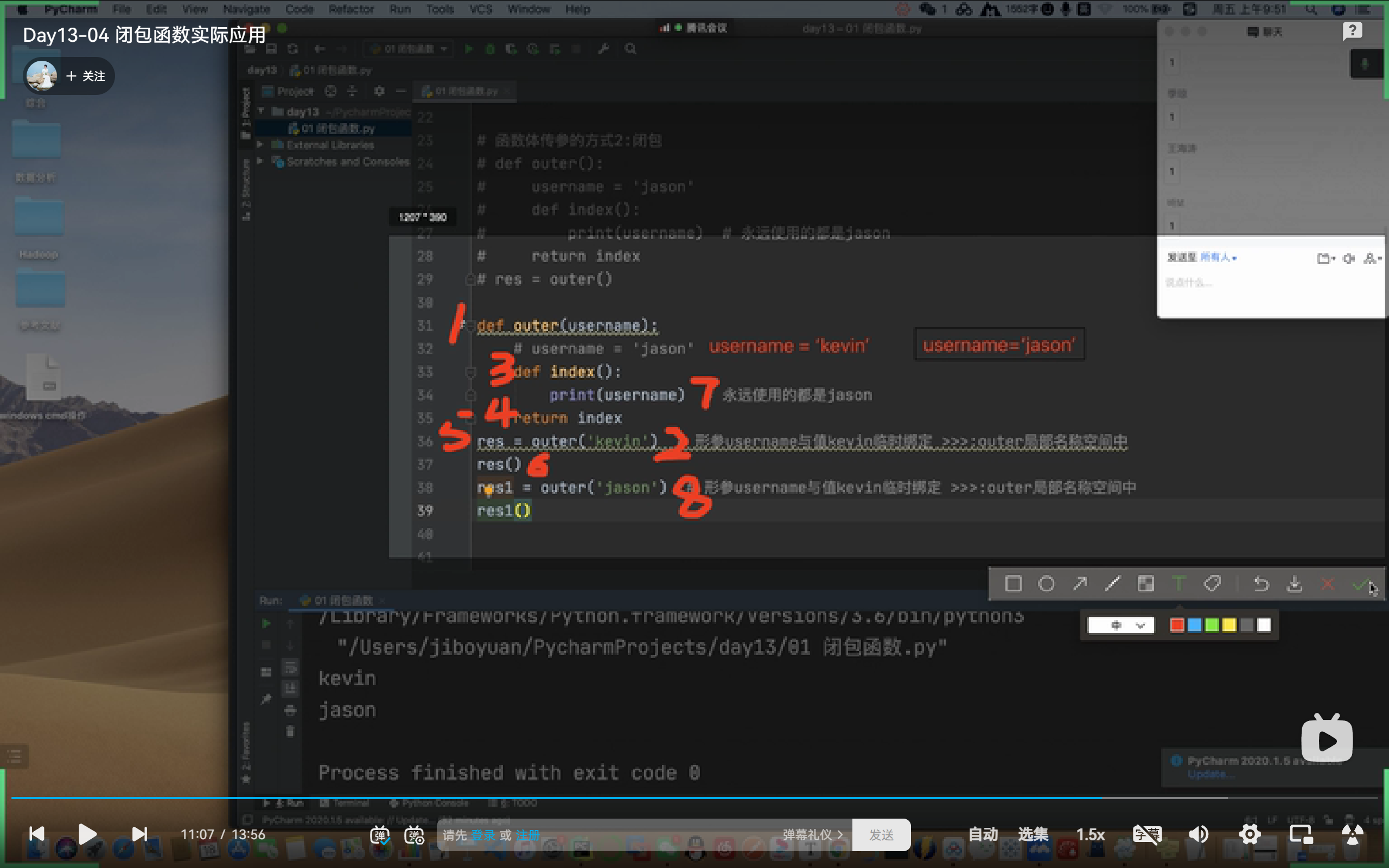Toggle subtitles off icon
This screenshot has width=1389, height=868.
1147,834
